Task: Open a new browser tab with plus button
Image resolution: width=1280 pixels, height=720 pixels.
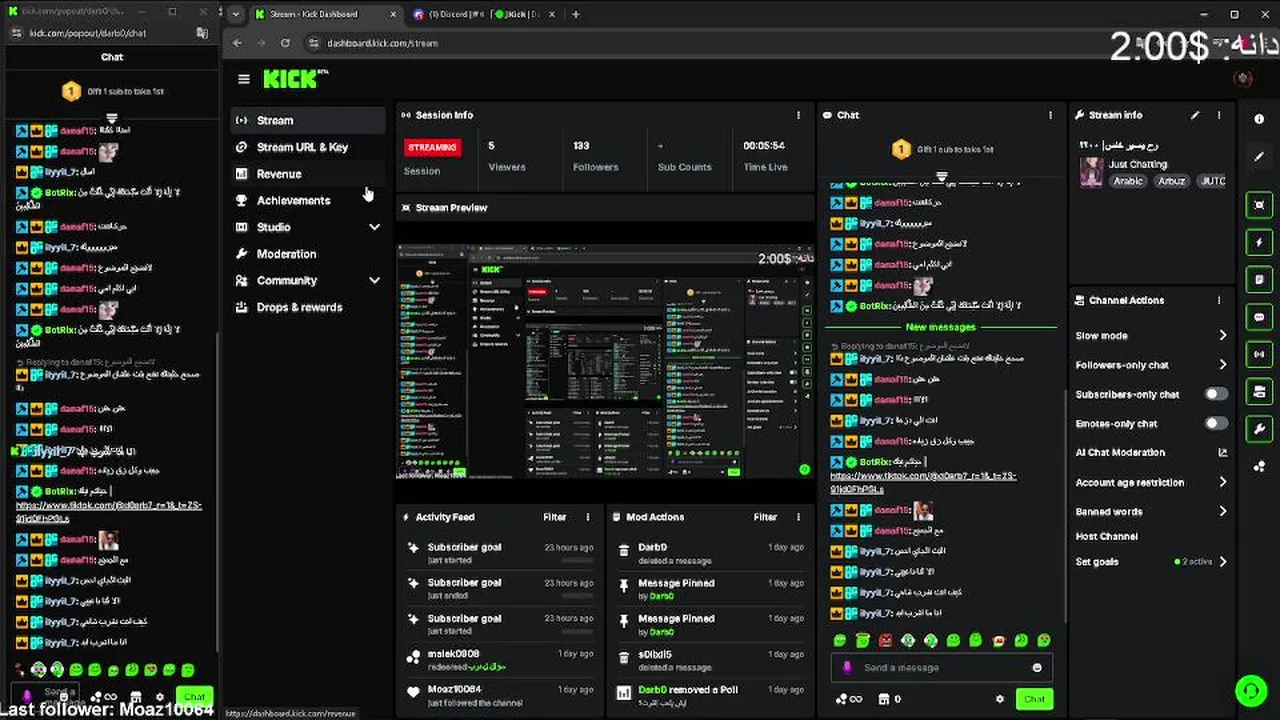Action: [x=576, y=14]
